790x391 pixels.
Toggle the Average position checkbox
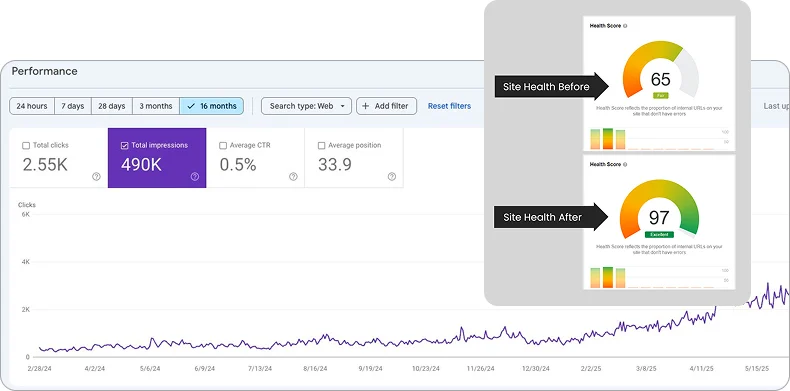coord(321,146)
